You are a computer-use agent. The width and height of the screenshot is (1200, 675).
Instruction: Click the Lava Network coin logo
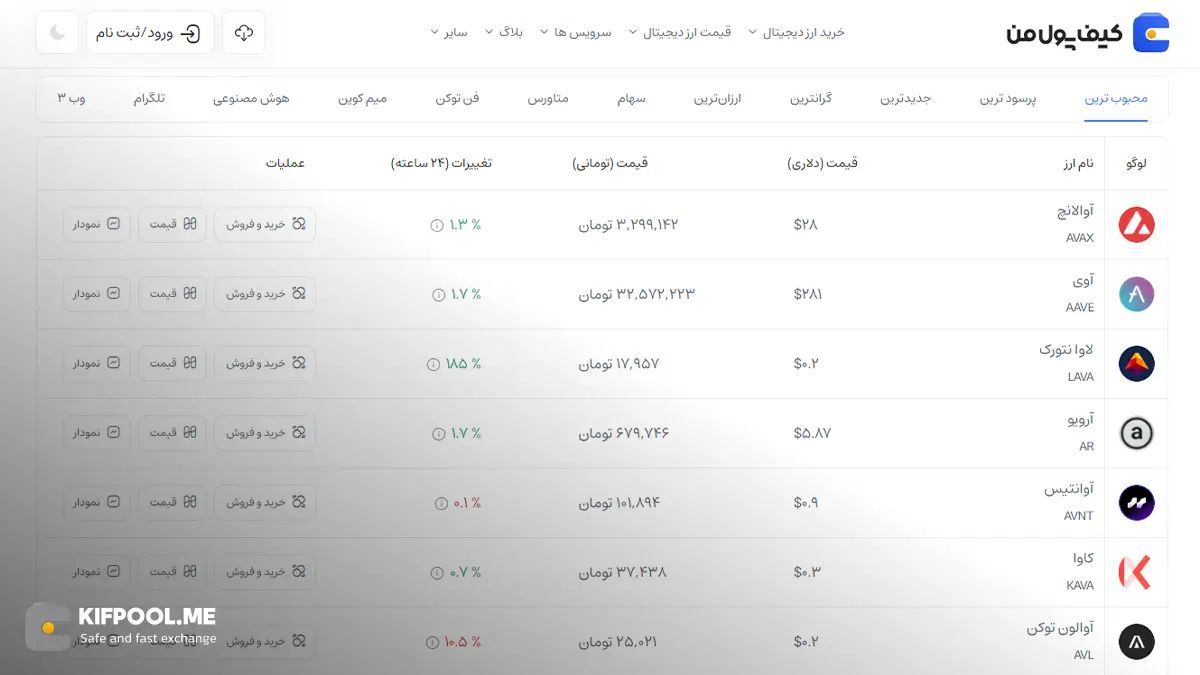pos(1136,364)
